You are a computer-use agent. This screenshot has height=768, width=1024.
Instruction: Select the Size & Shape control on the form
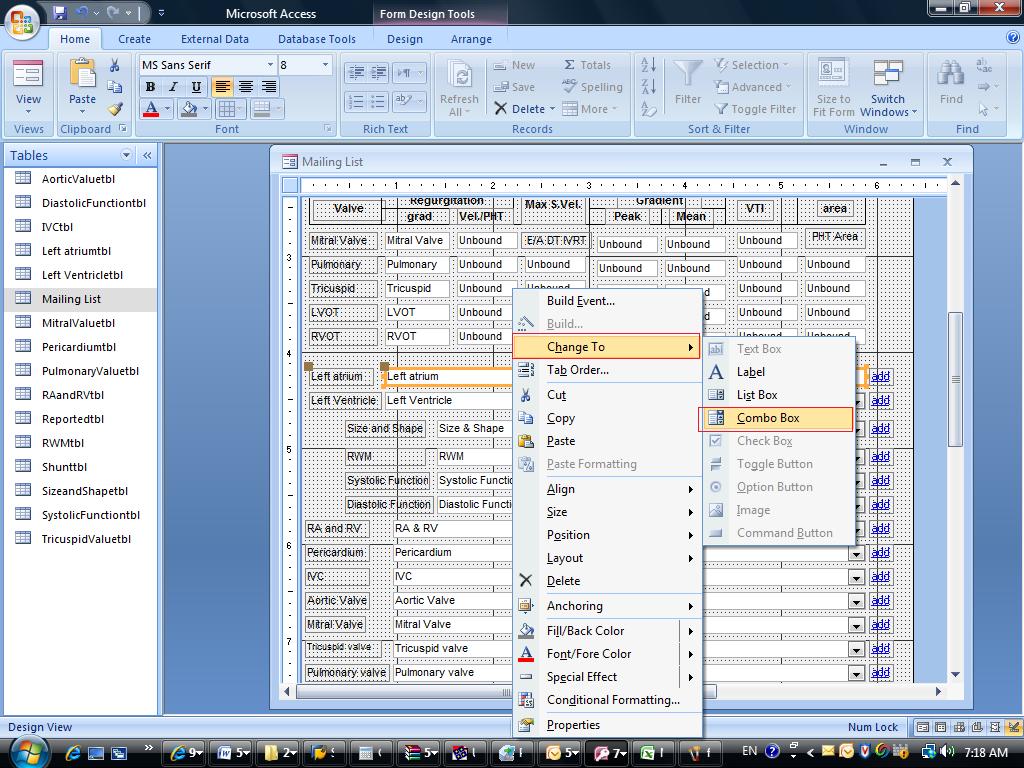click(472, 428)
